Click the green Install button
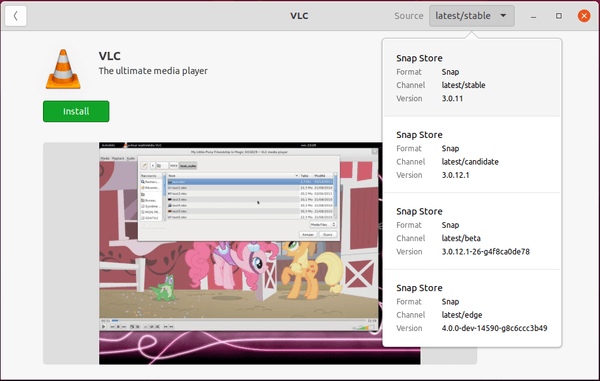 coord(76,111)
